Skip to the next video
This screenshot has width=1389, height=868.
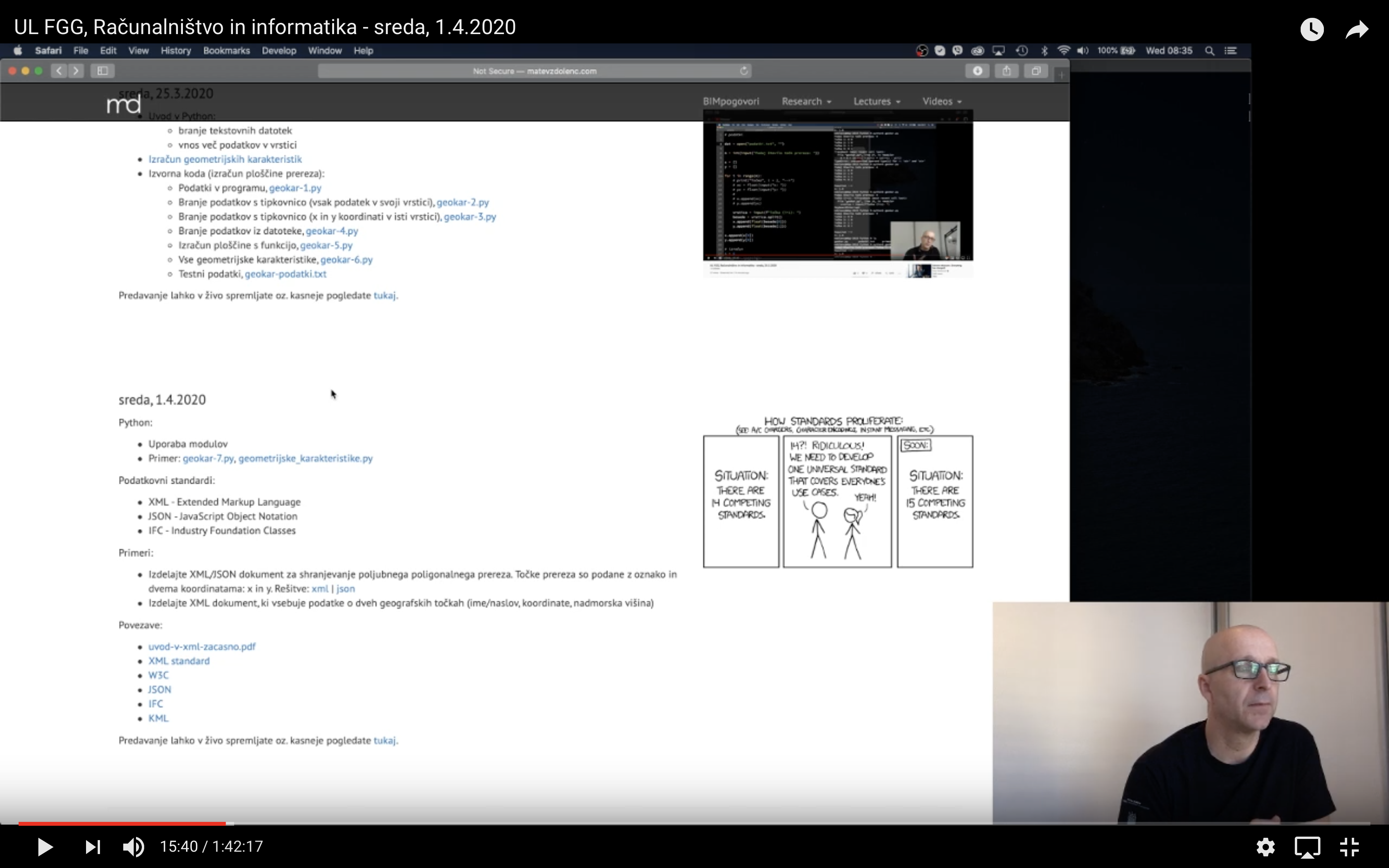click(92, 847)
